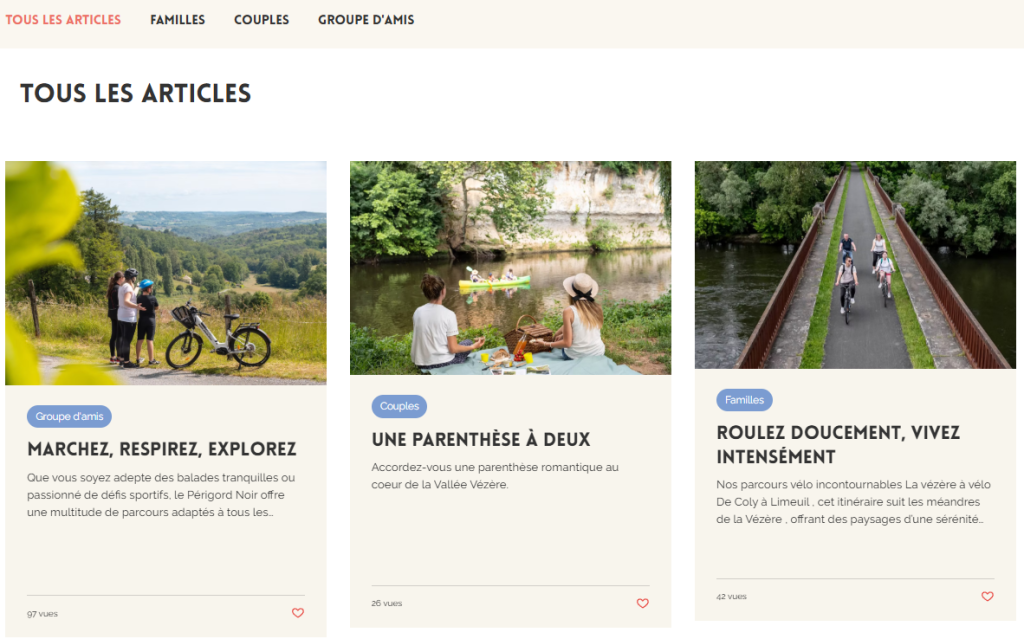The image size is (1024, 639).
Task: Open Une Parenthèse à Deux article title
Action: (x=481, y=439)
